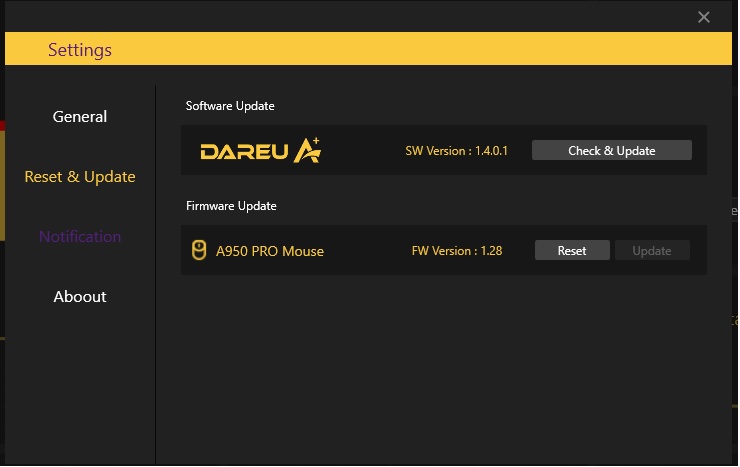Reset the A950 PRO Mouse firmware
The height and width of the screenshot is (467, 740).
(572, 250)
